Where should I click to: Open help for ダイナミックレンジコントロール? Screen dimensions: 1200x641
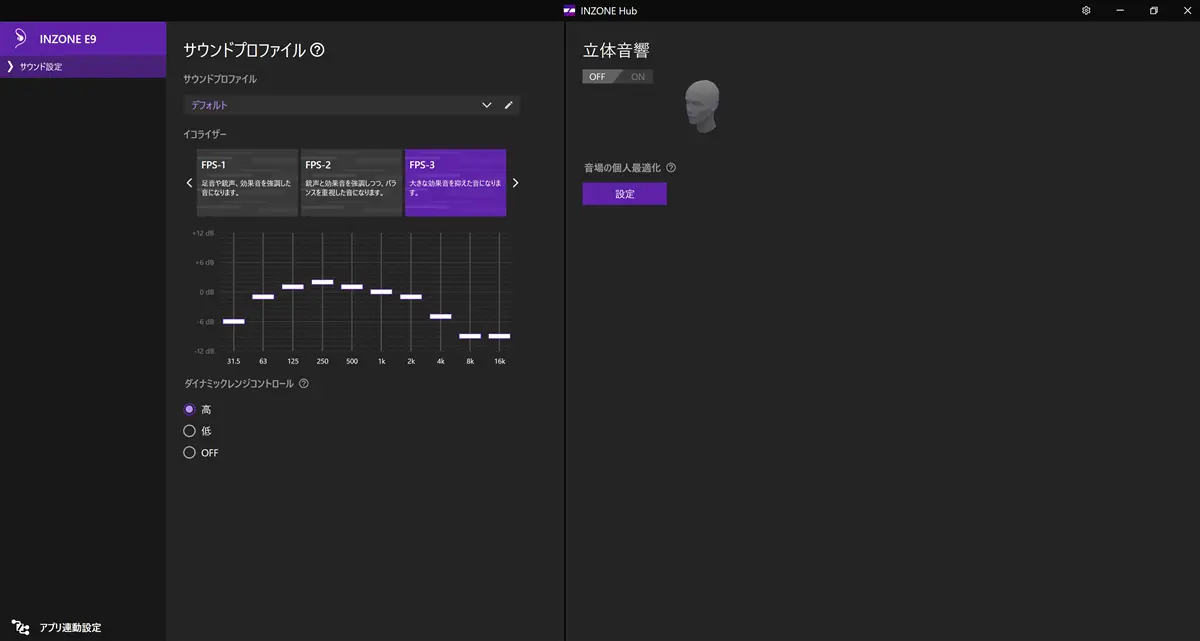303,383
